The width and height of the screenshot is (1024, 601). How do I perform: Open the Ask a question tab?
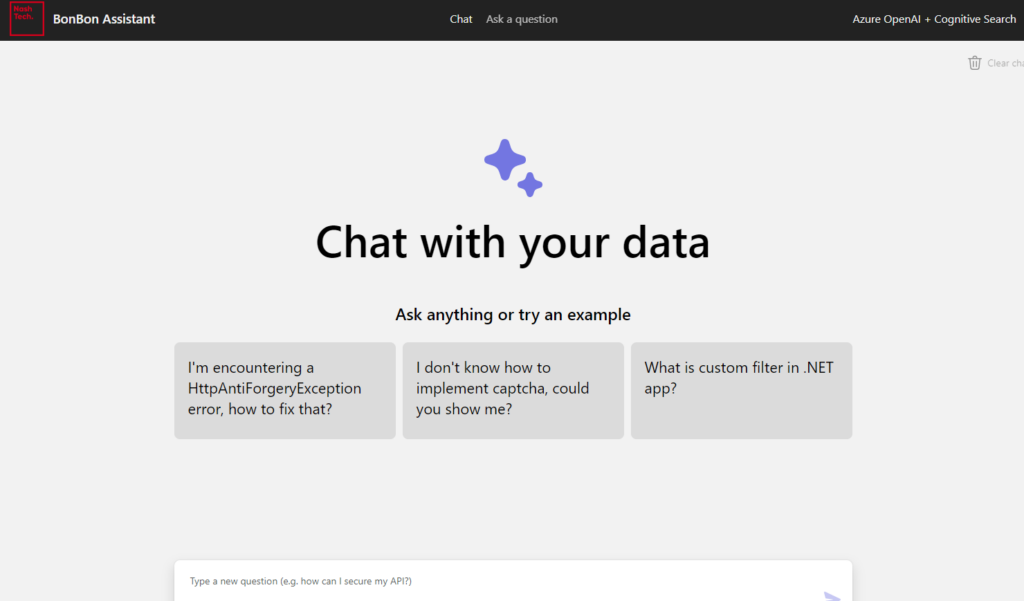[522, 19]
